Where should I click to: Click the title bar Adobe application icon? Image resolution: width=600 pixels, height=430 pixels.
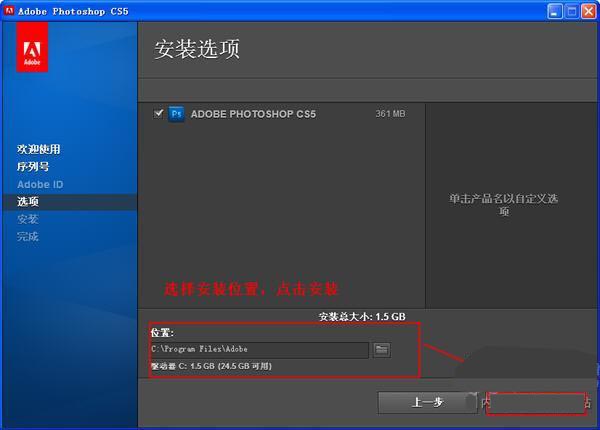pos(9,11)
